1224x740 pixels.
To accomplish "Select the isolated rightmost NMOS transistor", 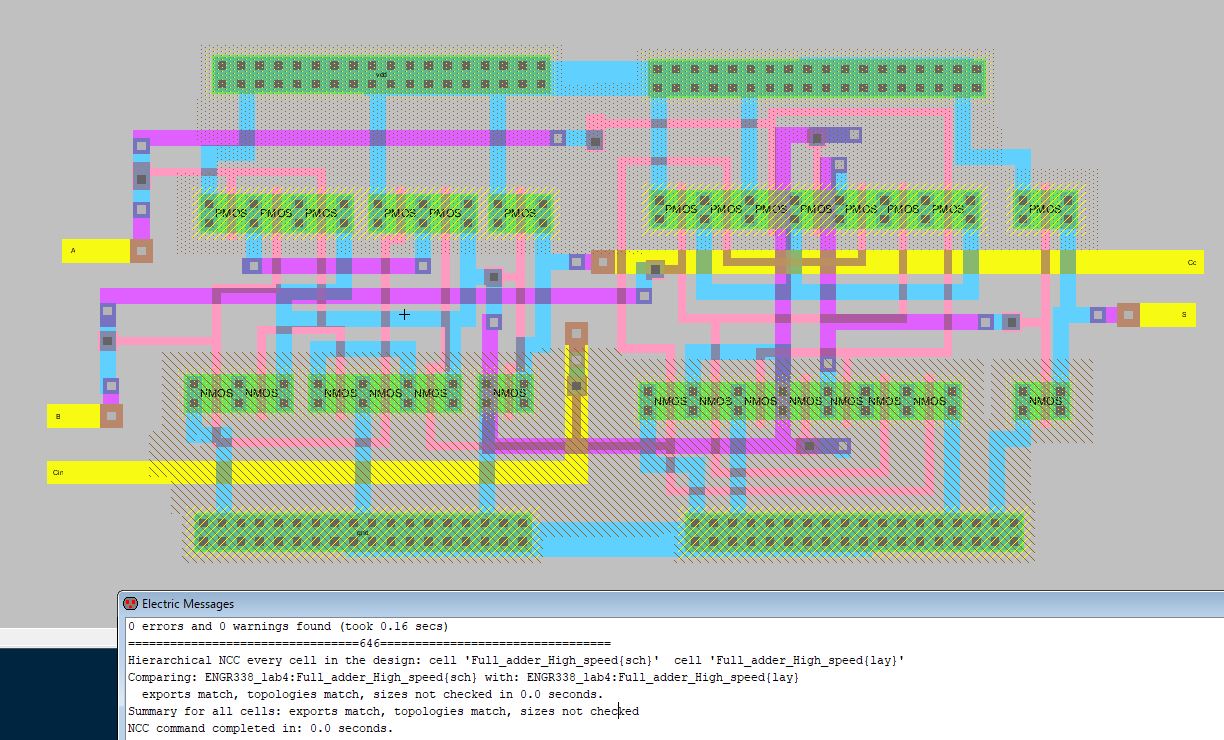I will tap(1043, 401).
